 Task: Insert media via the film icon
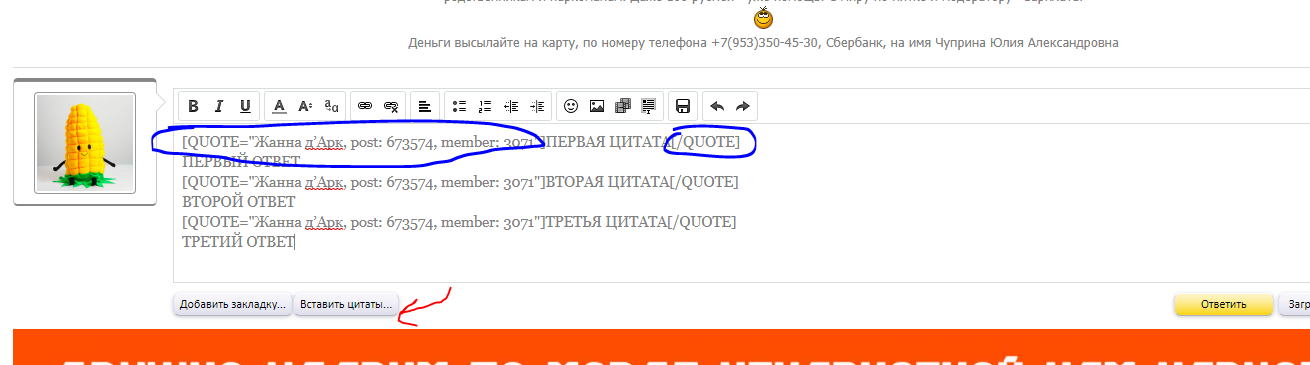pyautogui.click(x=622, y=105)
